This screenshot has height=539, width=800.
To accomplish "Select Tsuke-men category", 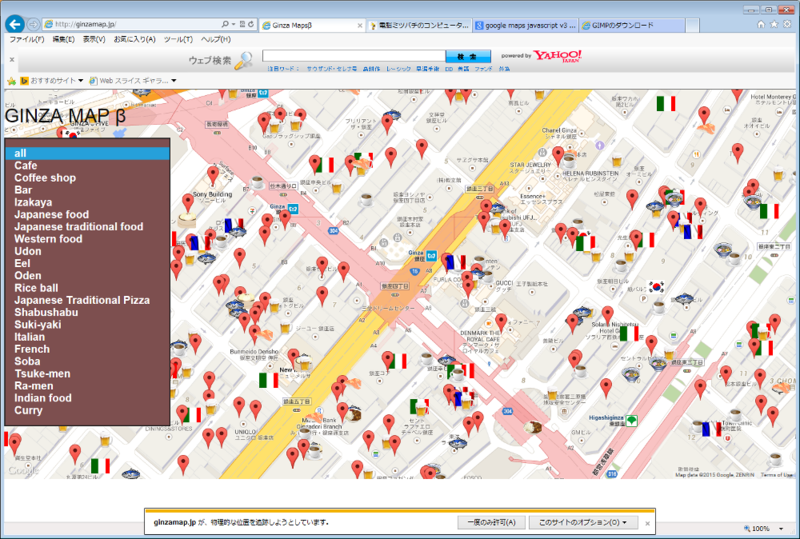I will [87, 374].
